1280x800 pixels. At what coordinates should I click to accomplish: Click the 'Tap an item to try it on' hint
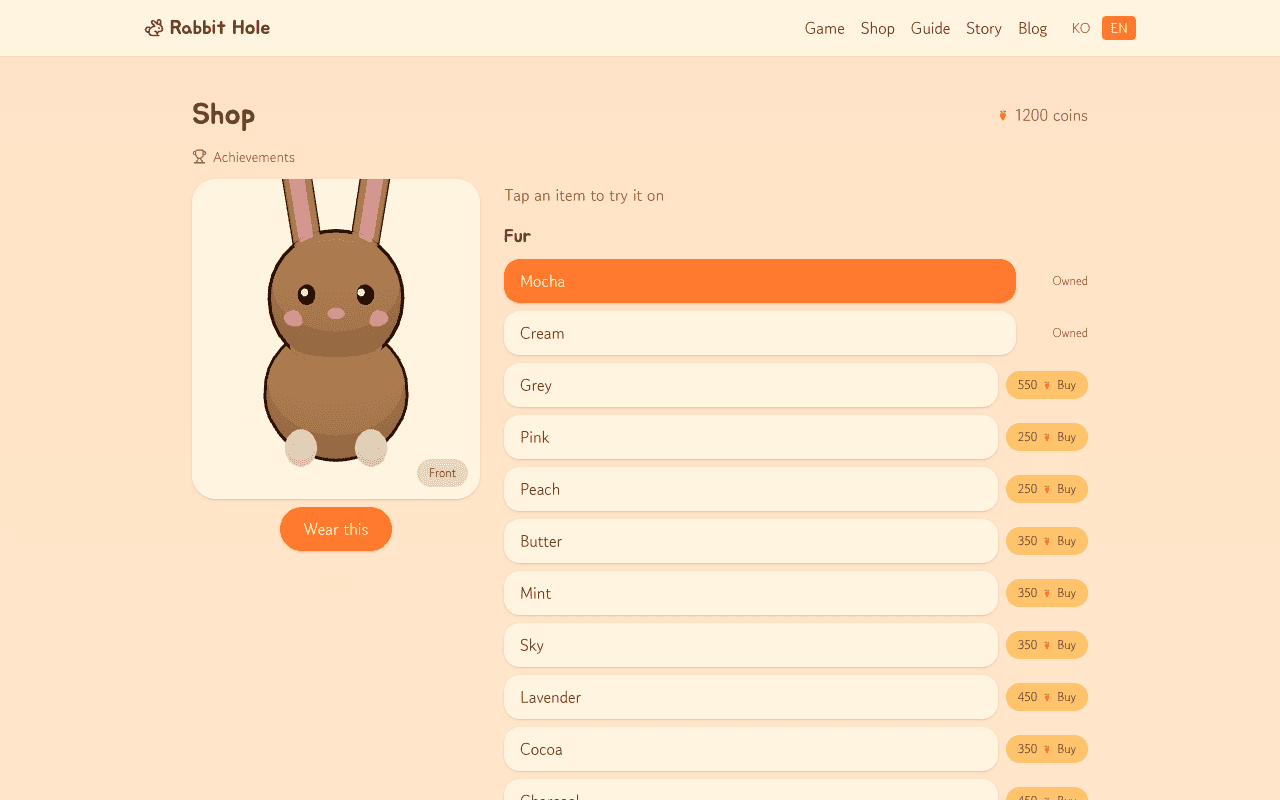pos(584,196)
